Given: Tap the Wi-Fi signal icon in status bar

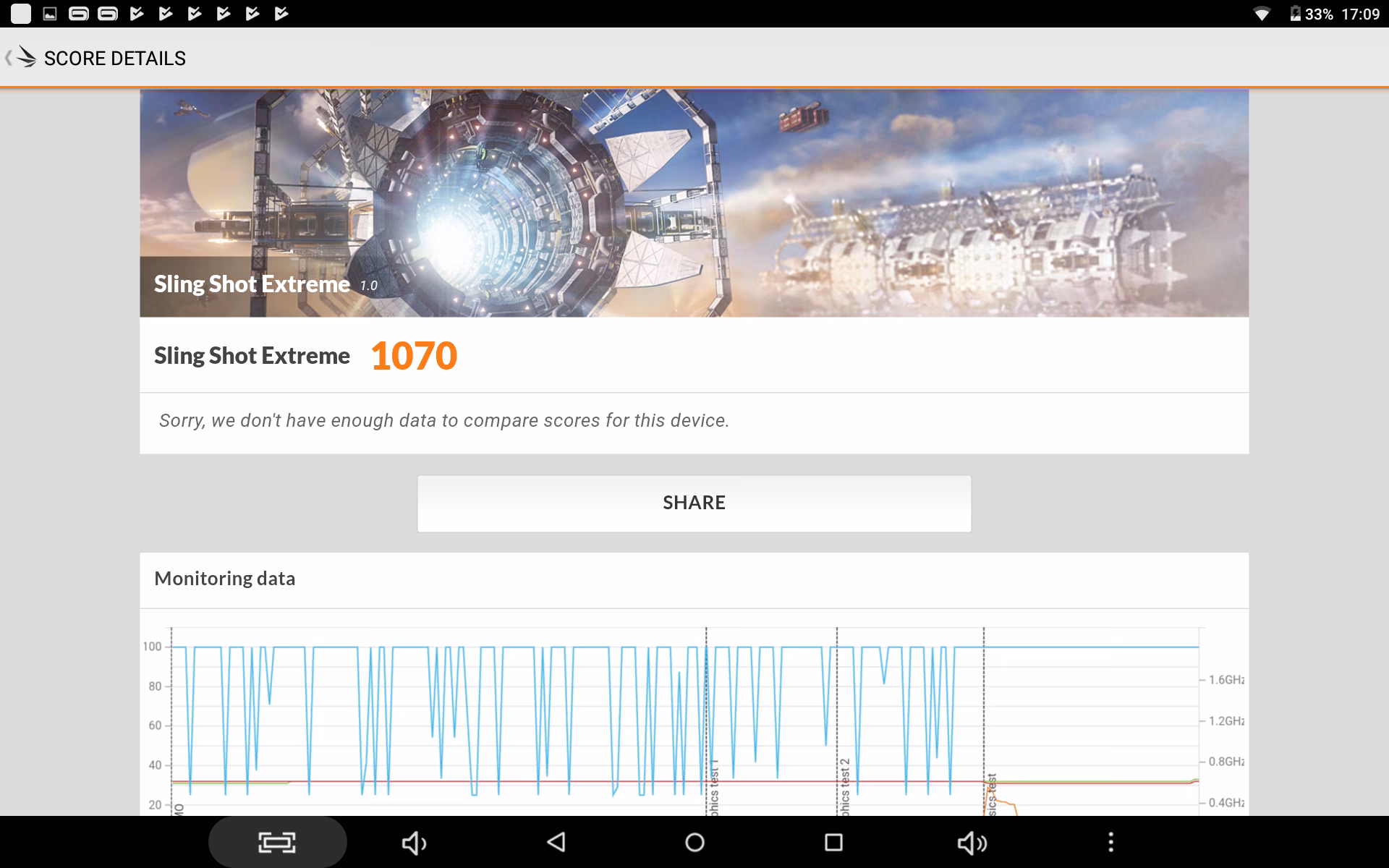Looking at the screenshot, I should (x=1262, y=14).
